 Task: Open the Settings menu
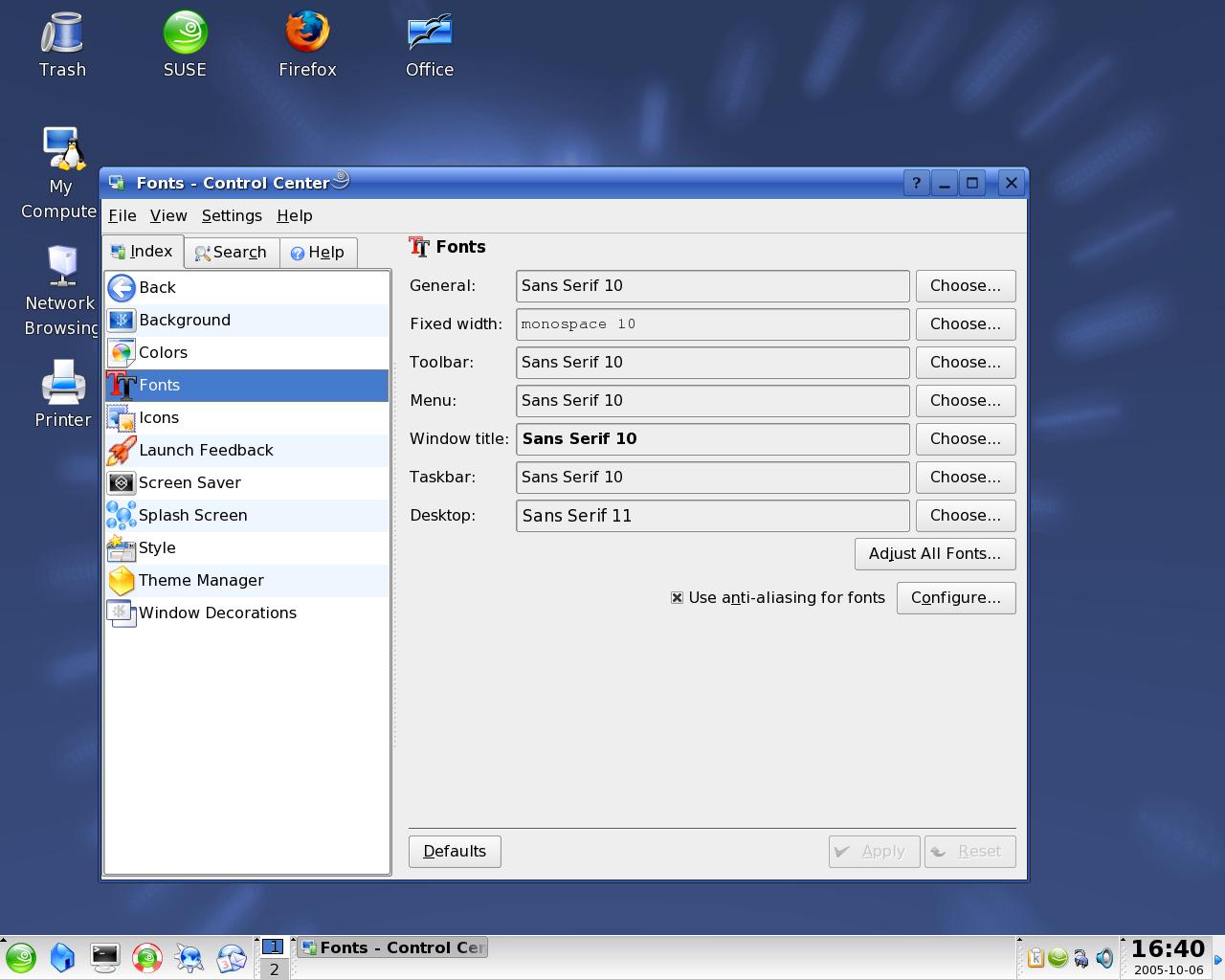click(232, 215)
